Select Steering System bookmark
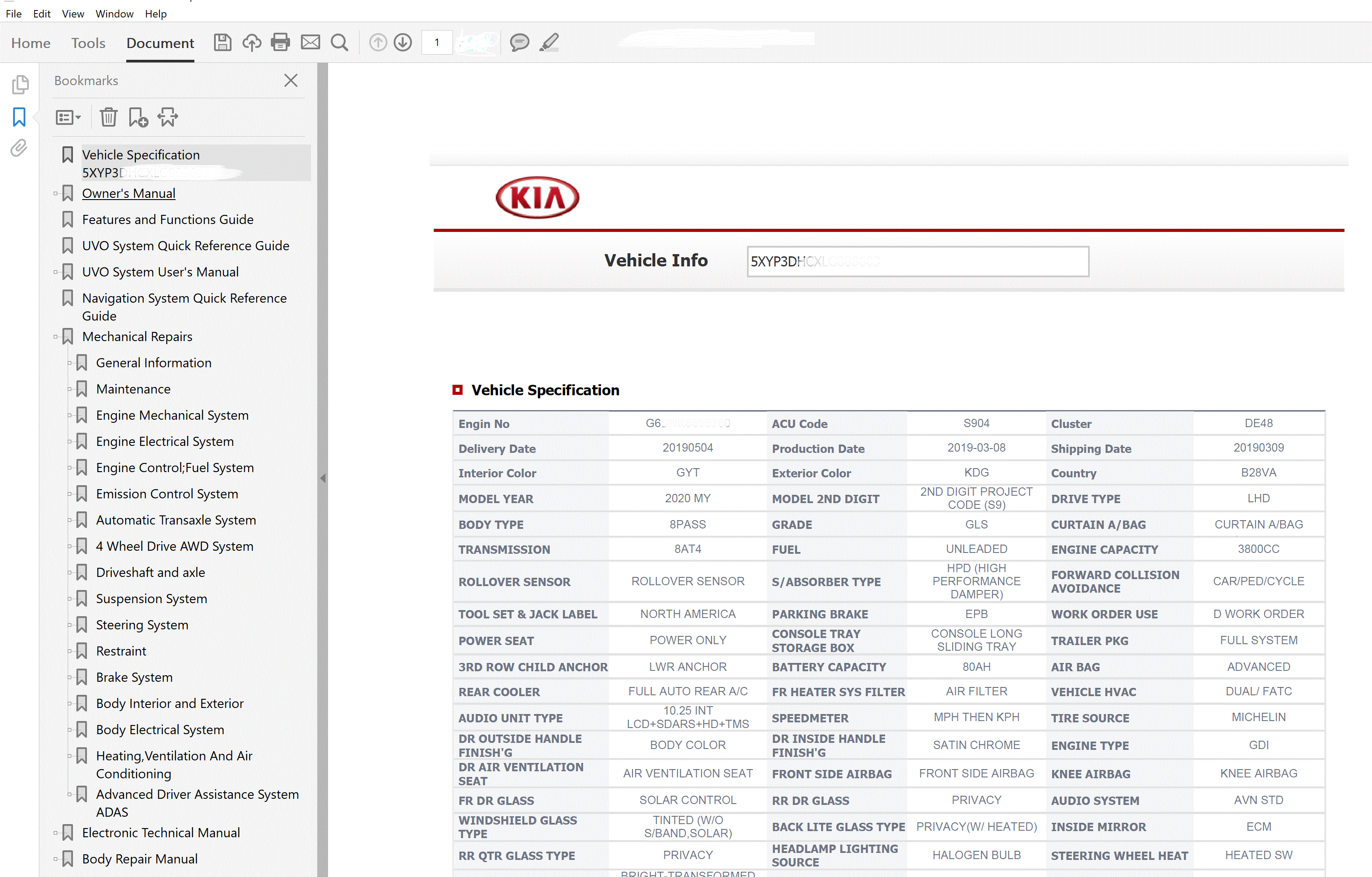The height and width of the screenshot is (877, 1372). [x=142, y=626]
